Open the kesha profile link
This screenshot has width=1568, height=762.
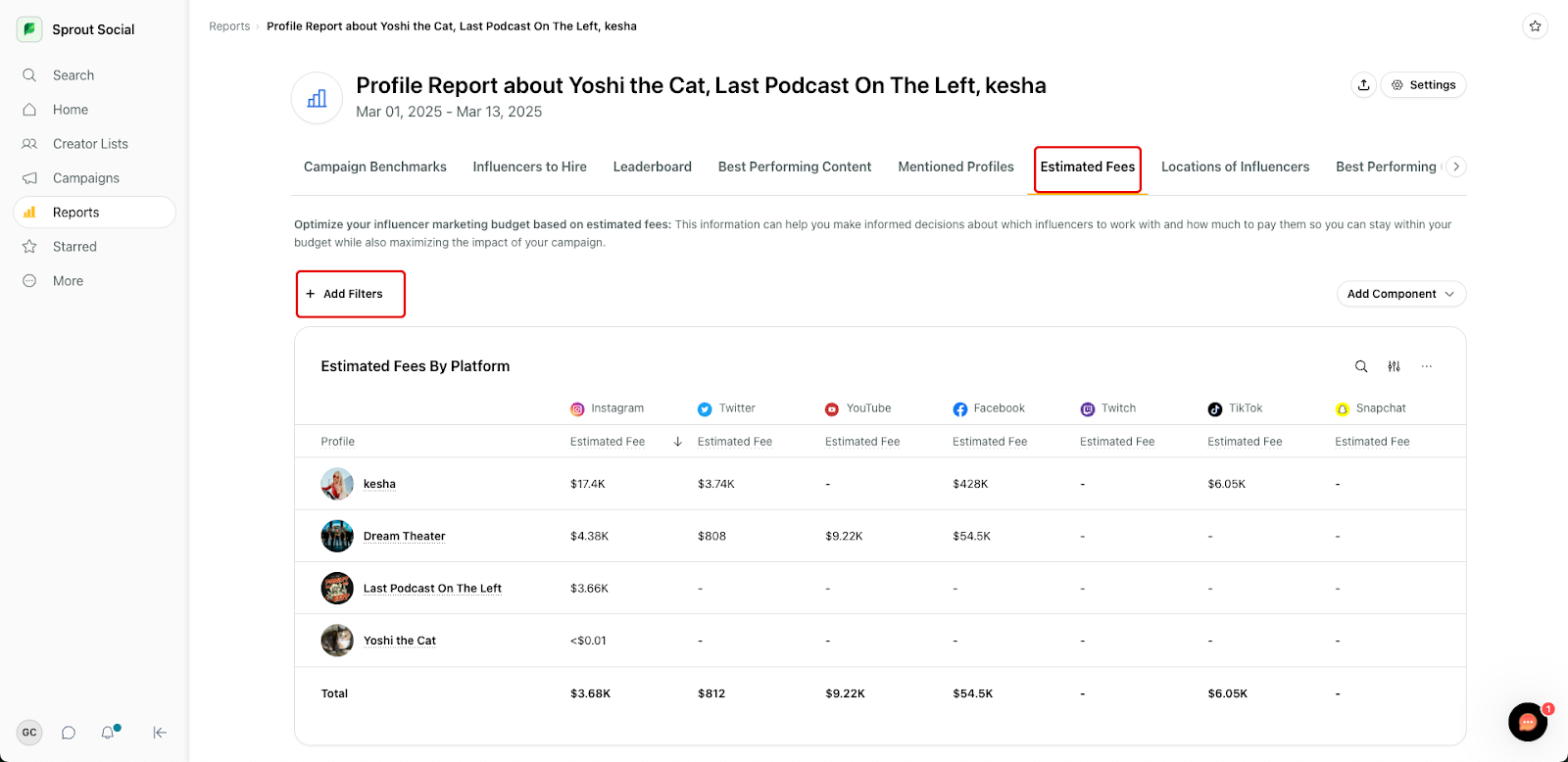(x=379, y=484)
